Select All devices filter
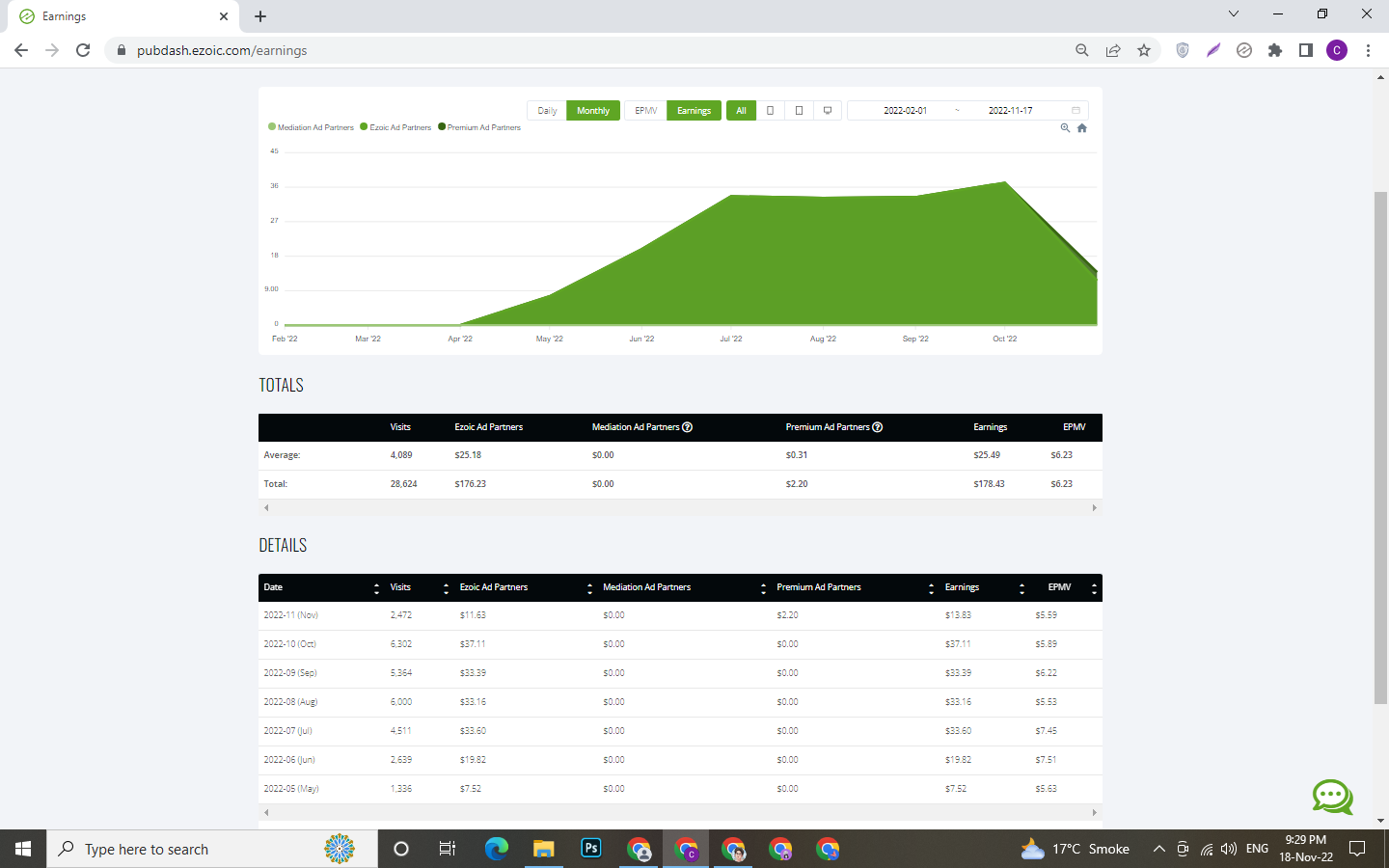1389x868 pixels. [x=741, y=111]
